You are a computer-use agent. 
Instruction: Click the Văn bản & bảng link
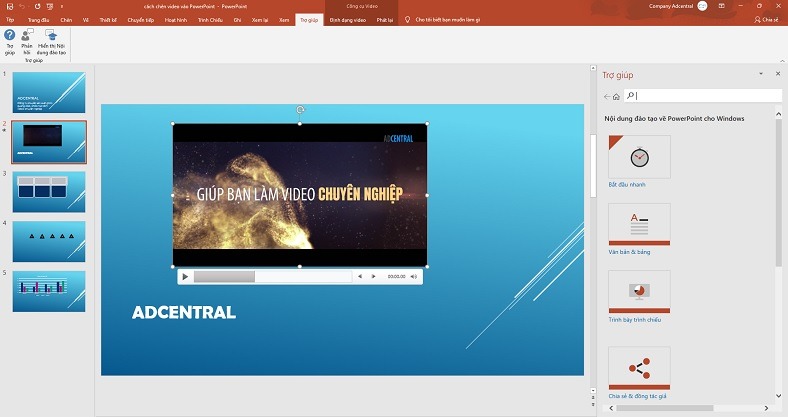tap(629, 252)
